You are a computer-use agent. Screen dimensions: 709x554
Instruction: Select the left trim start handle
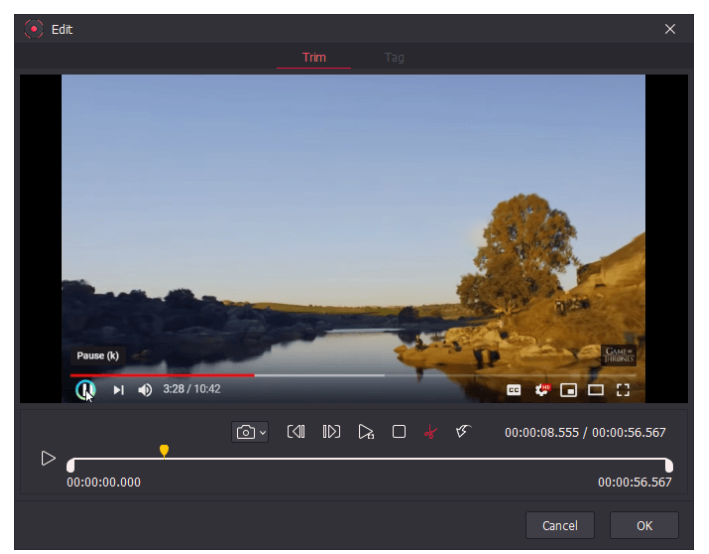point(71,465)
